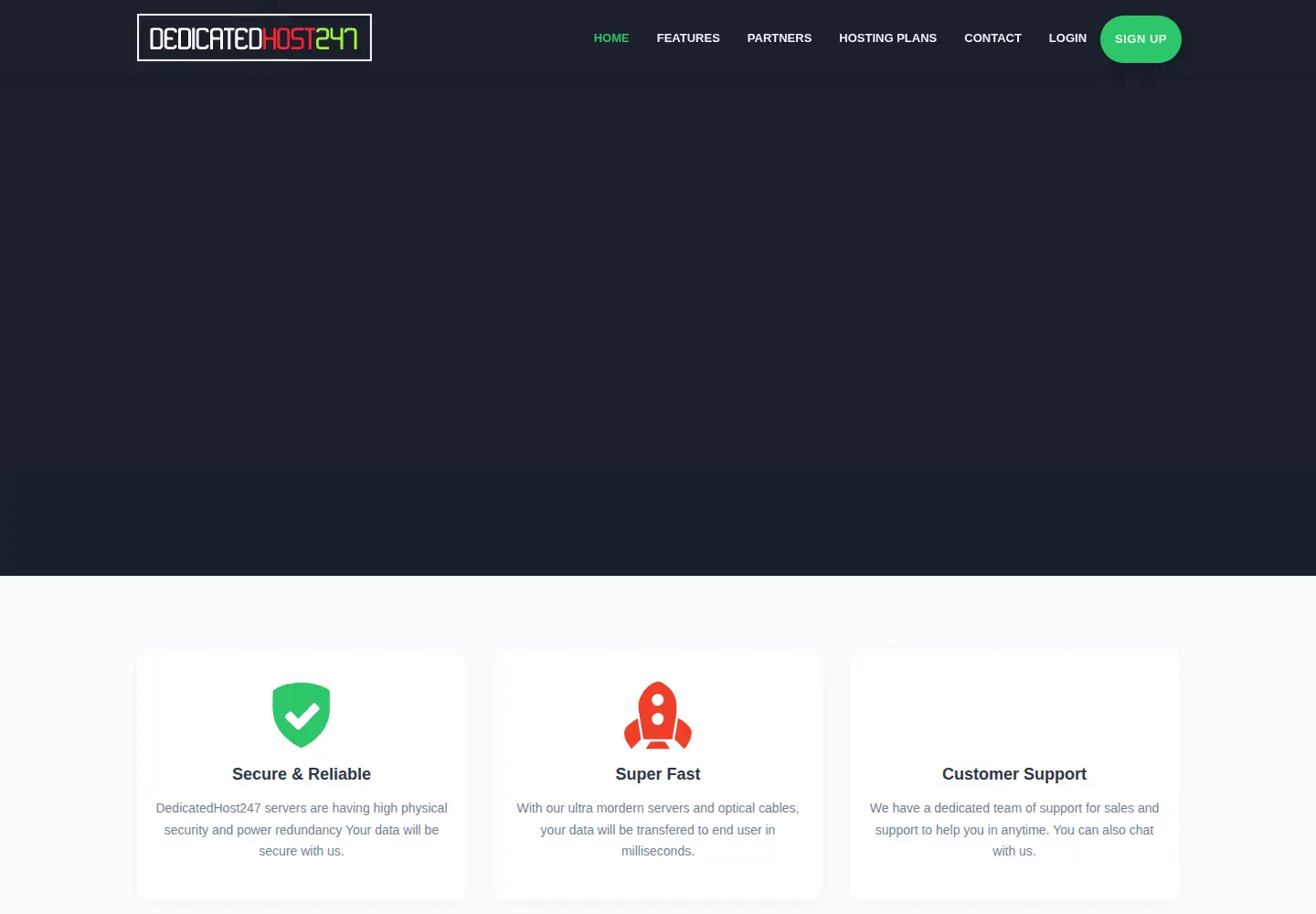
Task: Open the Contact page link
Action: coord(992,38)
